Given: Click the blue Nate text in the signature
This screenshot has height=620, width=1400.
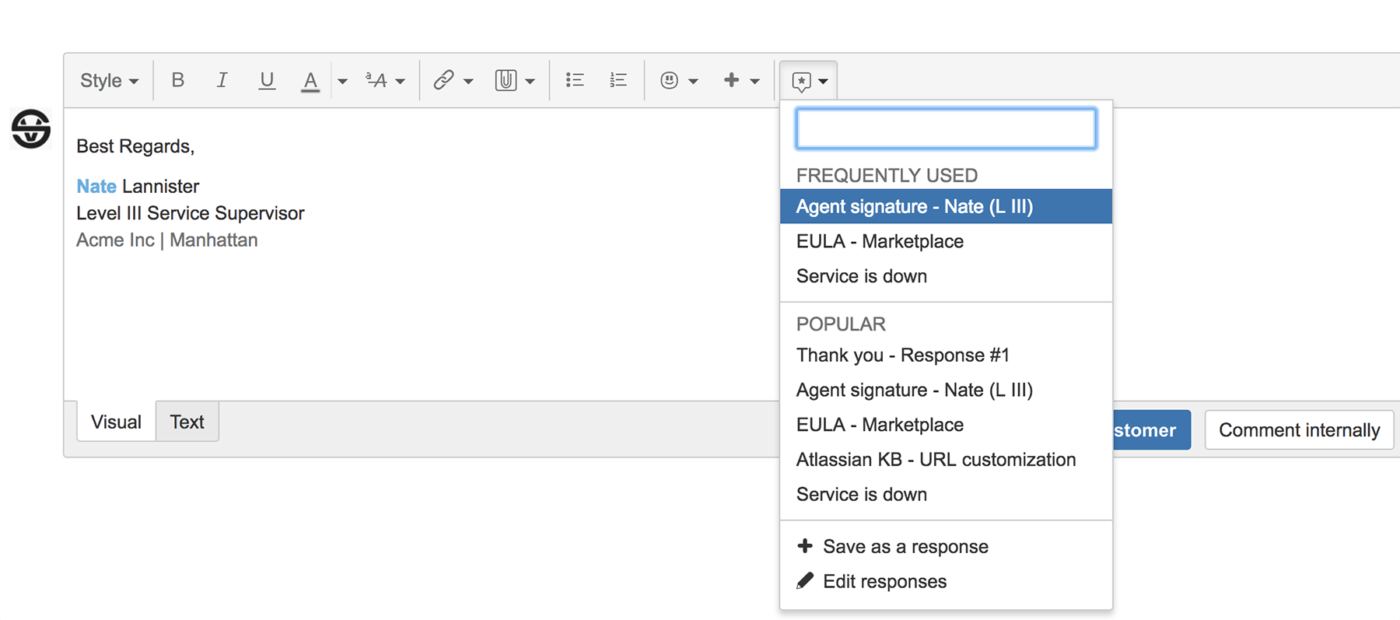Looking at the screenshot, I should (x=96, y=186).
